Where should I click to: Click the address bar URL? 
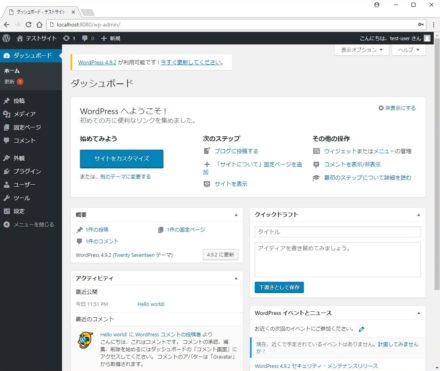point(89,25)
